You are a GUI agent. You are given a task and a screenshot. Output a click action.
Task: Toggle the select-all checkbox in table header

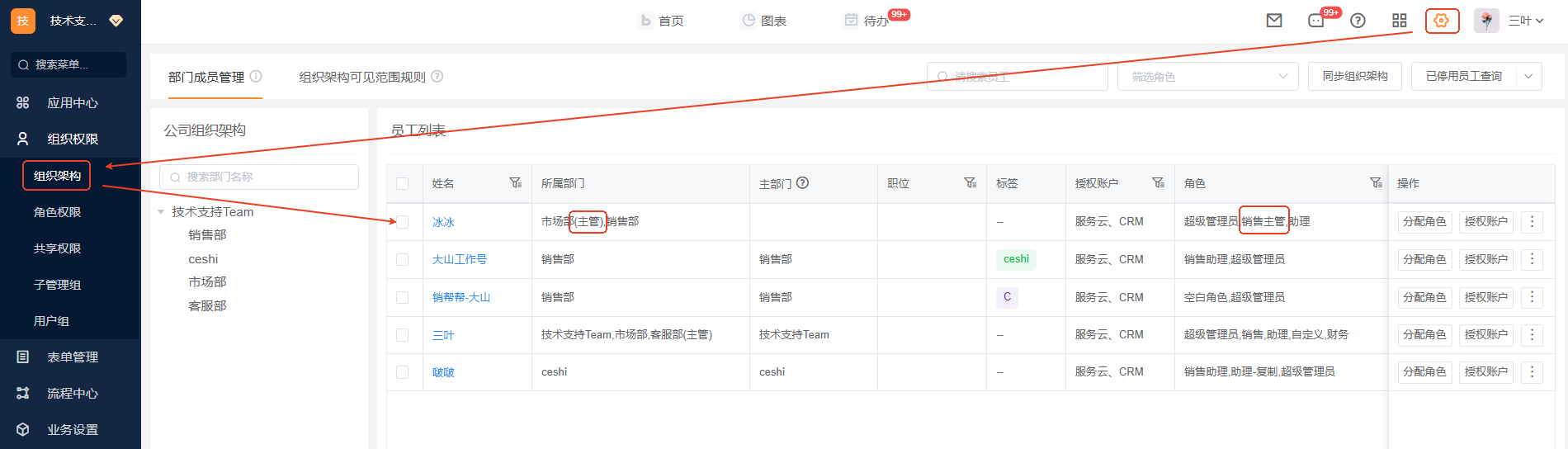pyautogui.click(x=403, y=183)
